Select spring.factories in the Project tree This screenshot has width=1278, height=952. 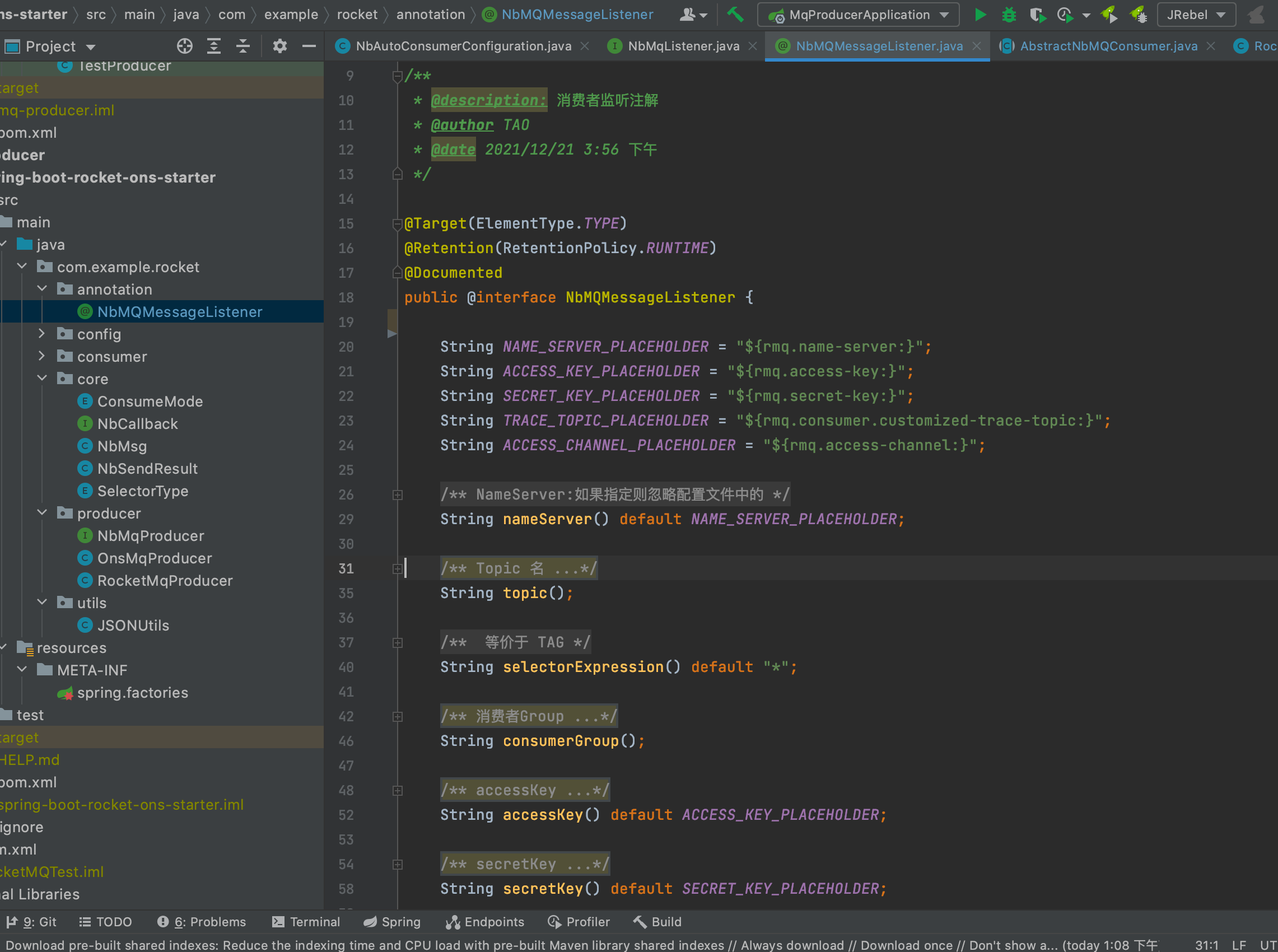coord(133,693)
